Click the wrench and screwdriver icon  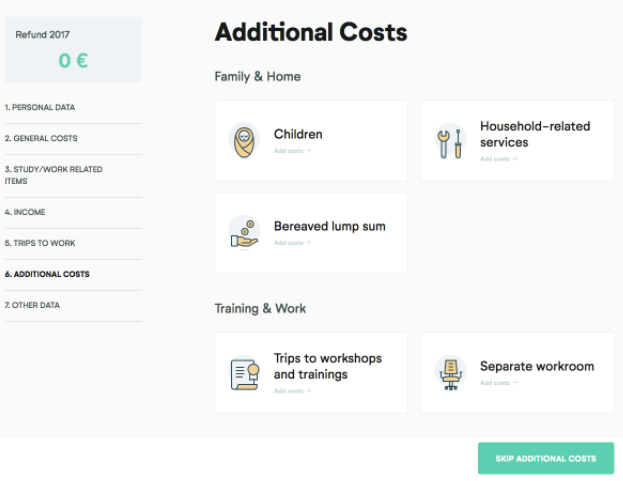(x=450, y=142)
